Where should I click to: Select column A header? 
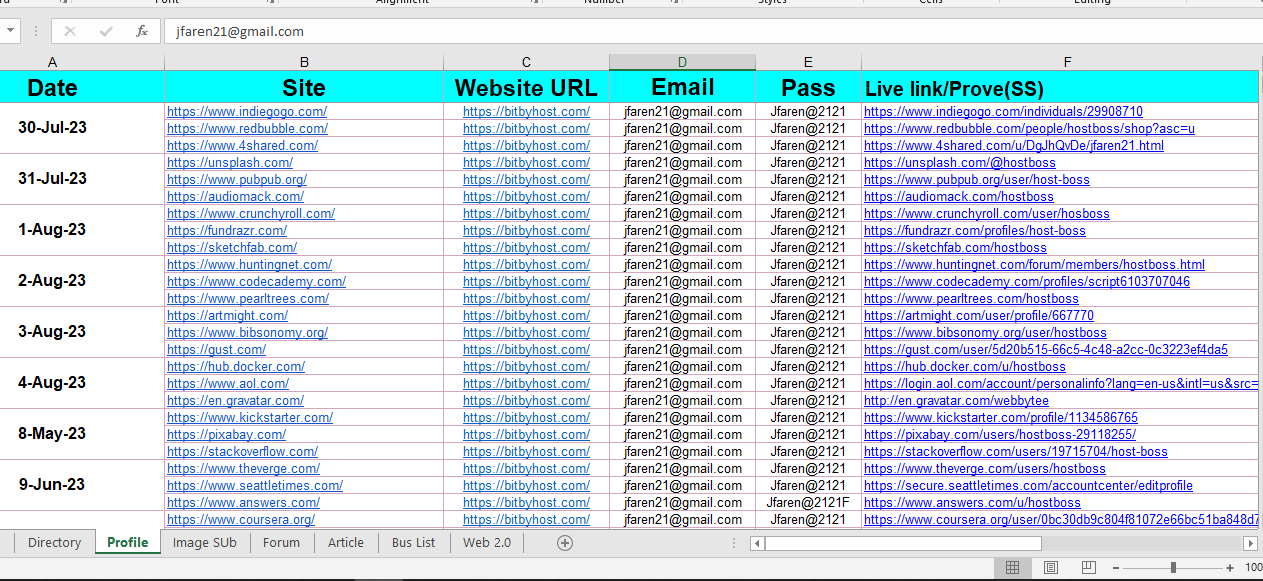pos(52,62)
